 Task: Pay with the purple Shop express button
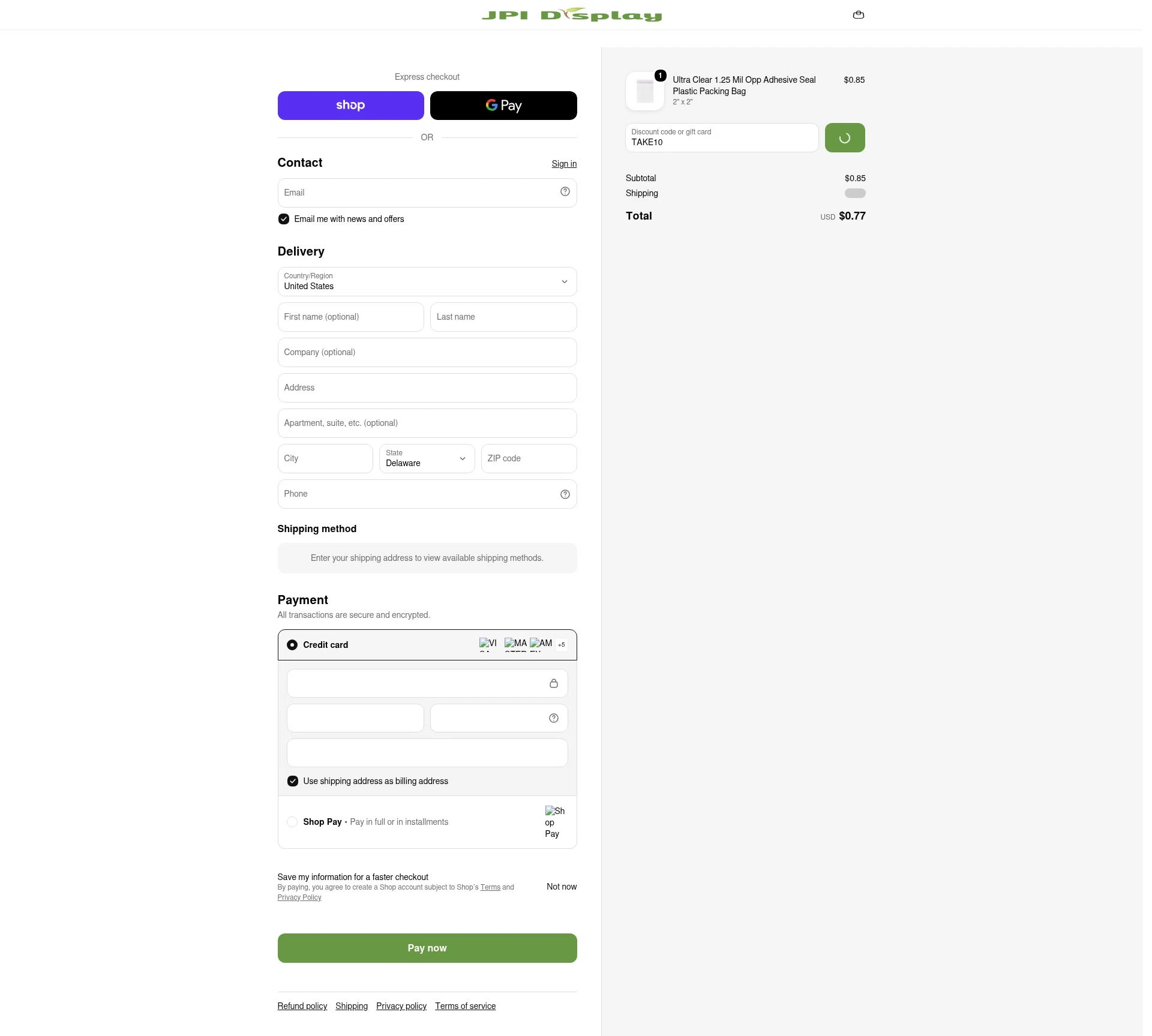click(351, 106)
